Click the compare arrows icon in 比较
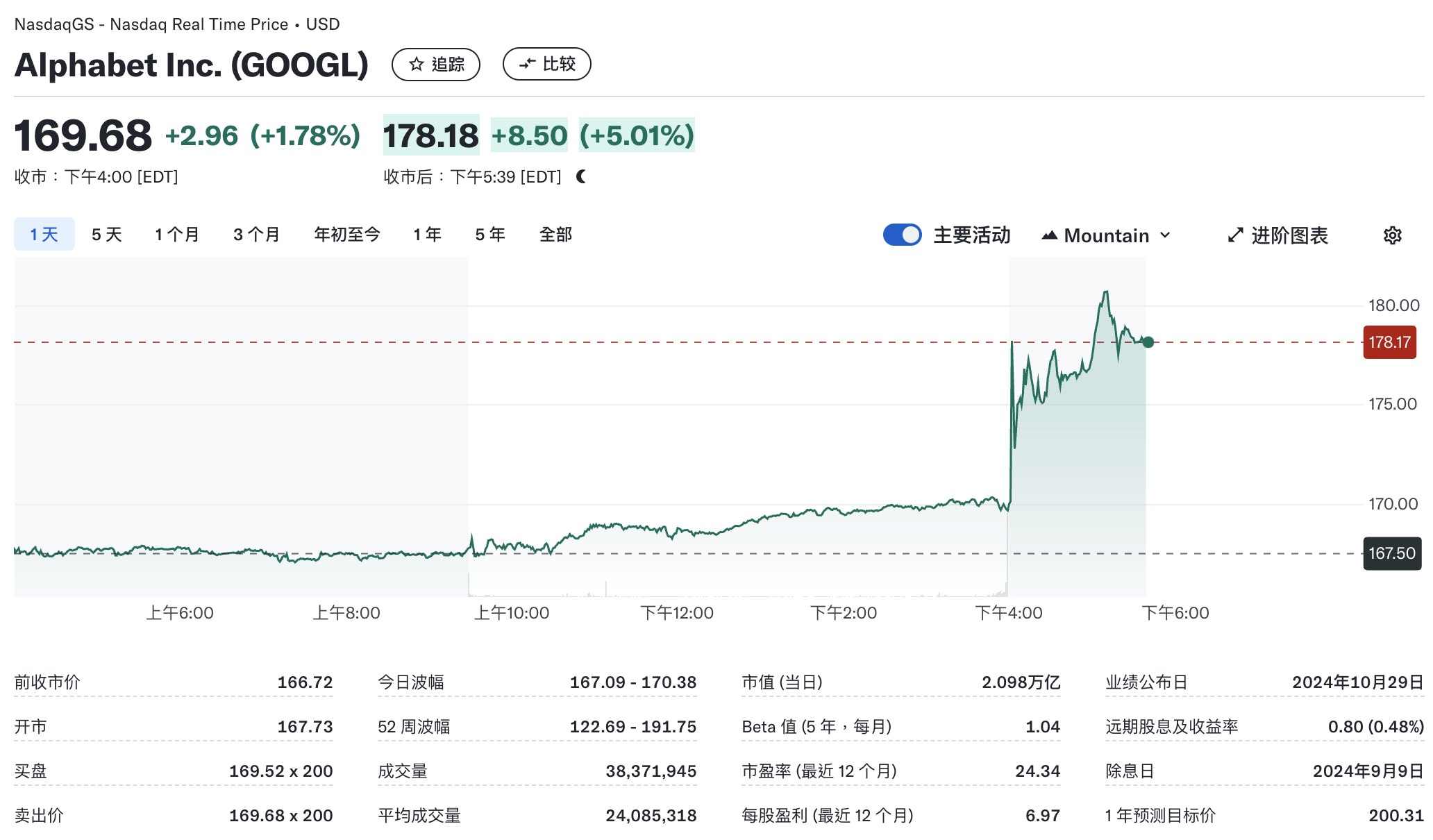 pyautogui.click(x=528, y=65)
